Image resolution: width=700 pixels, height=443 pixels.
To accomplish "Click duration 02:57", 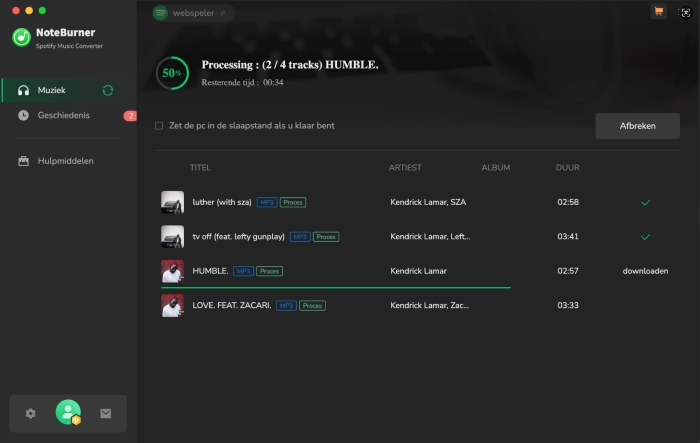I will [568, 271].
